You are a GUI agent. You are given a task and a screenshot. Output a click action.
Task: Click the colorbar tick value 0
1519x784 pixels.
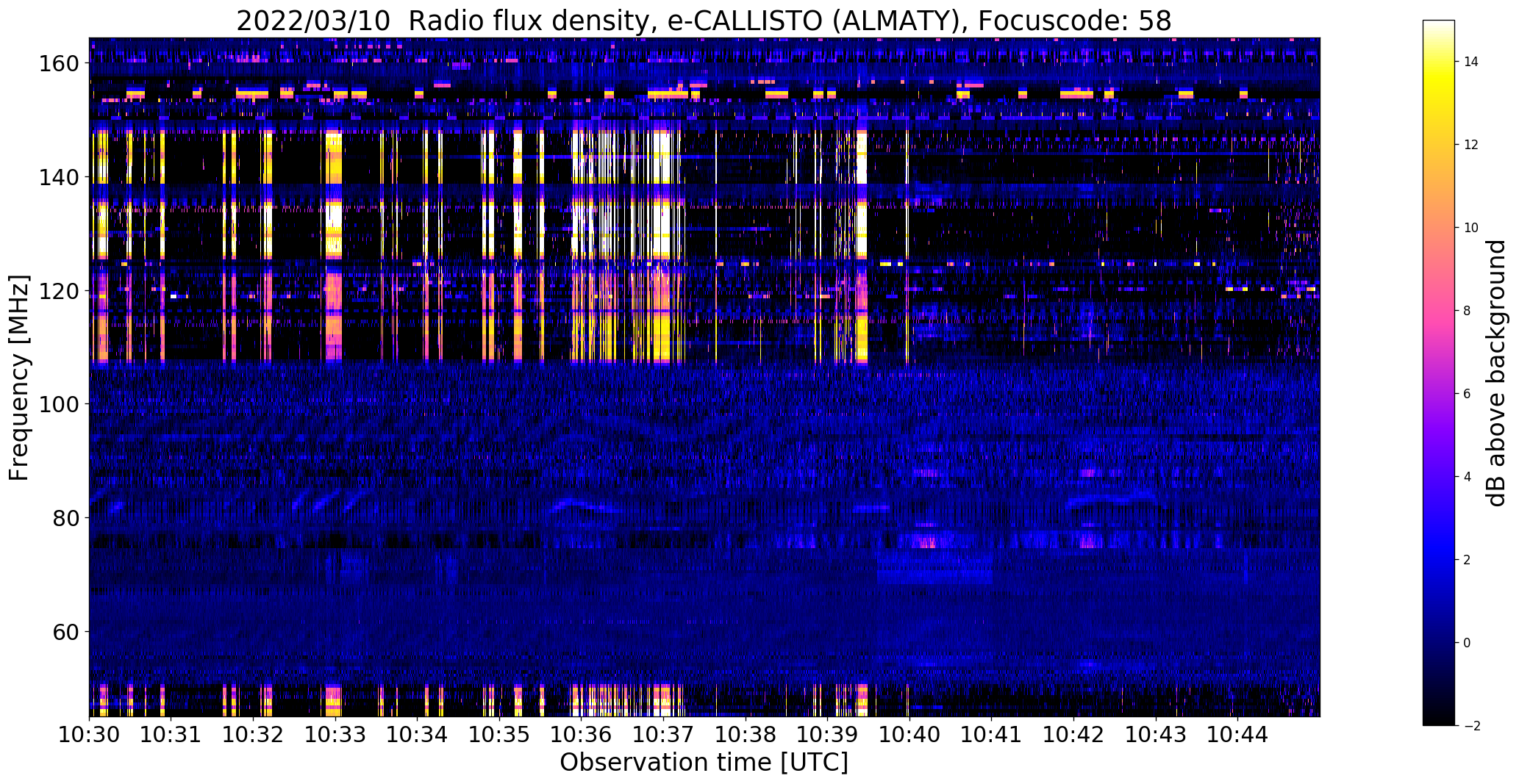point(1468,643)
